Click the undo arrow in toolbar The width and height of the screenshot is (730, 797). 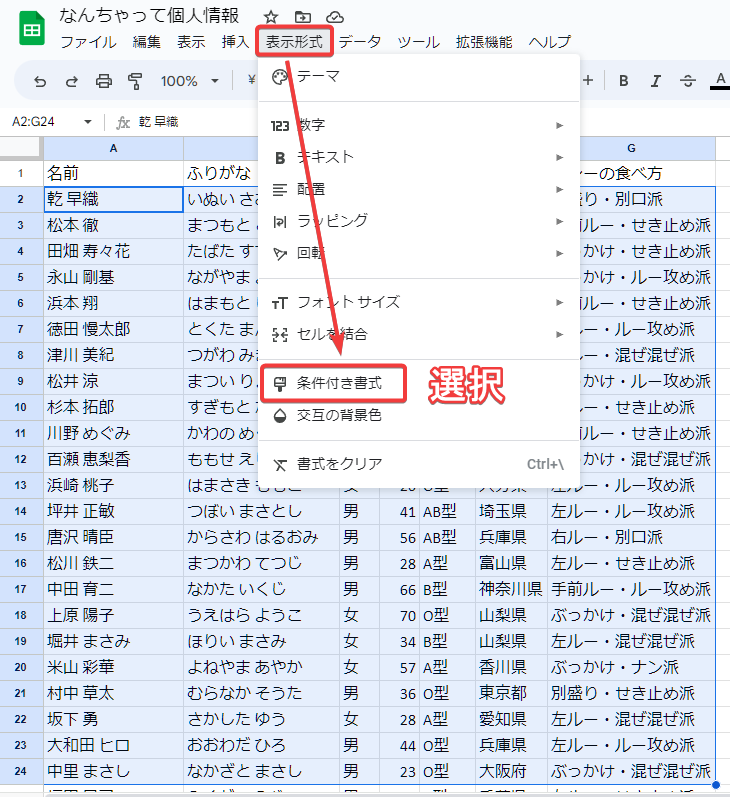coord(40,81)
